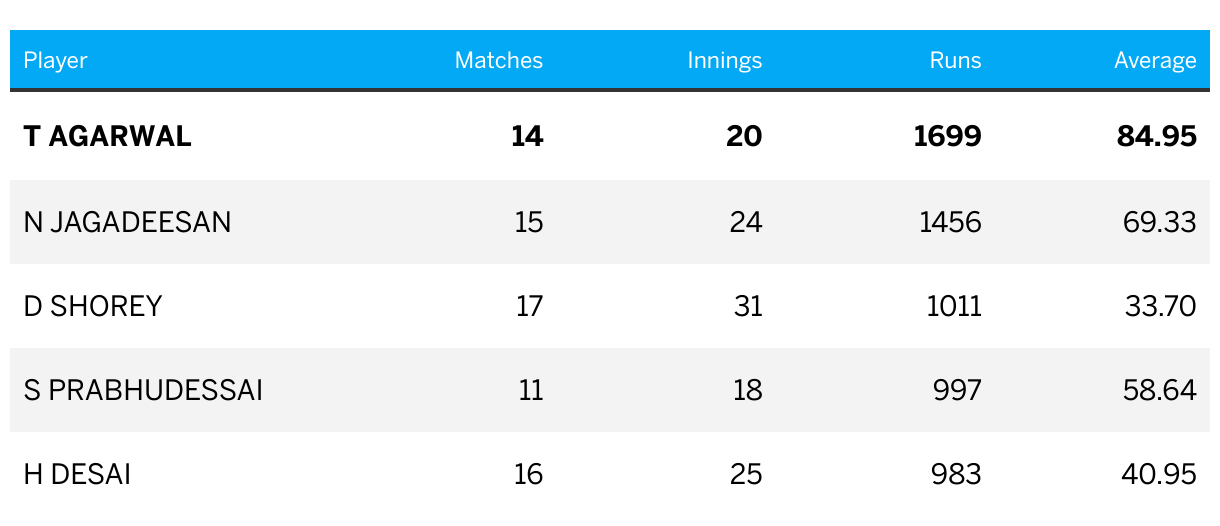
Task: Select H Desai's 983 runs cell
Action: pos(959,473)
